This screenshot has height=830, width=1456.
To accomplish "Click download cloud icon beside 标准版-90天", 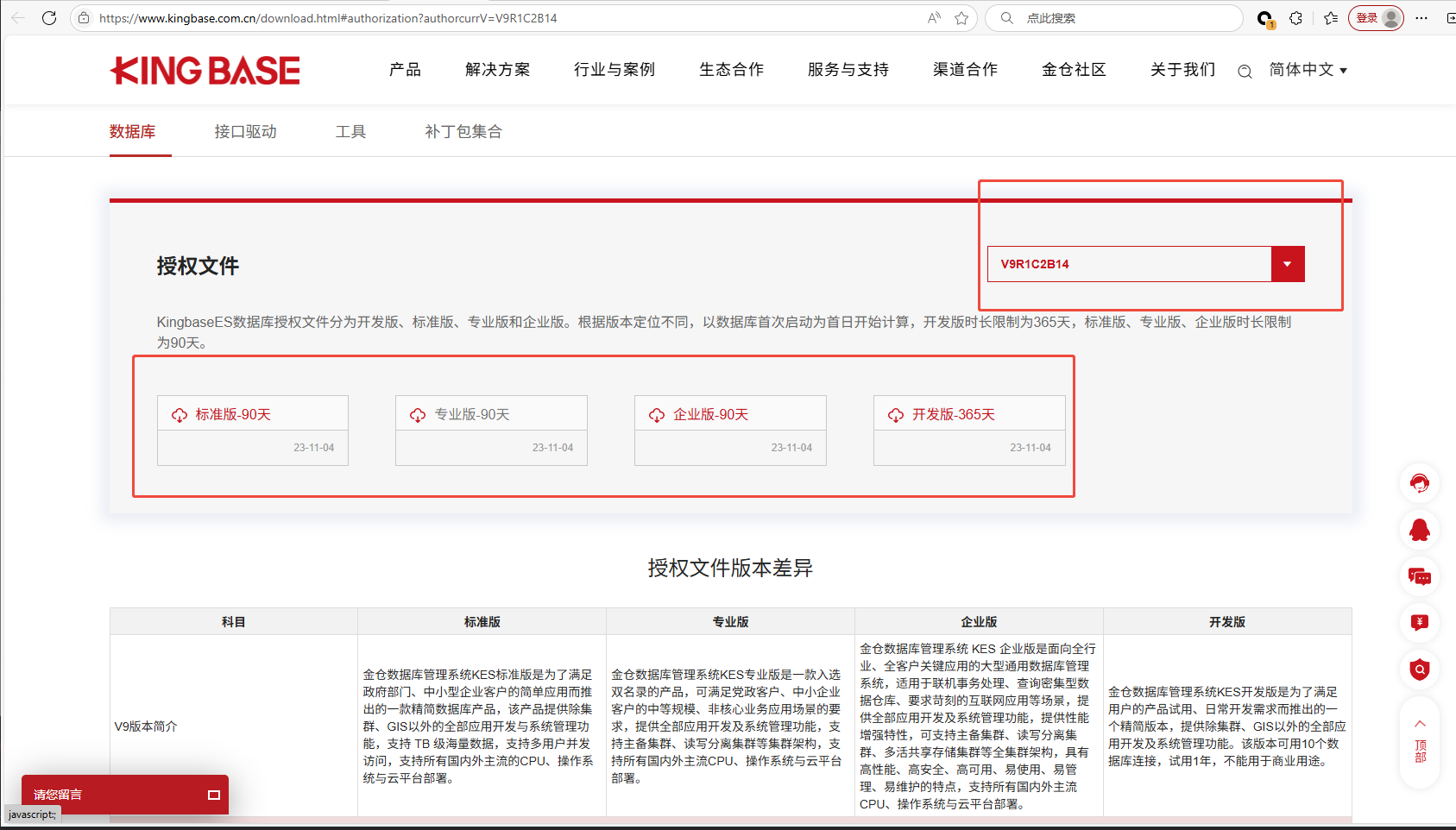I will [x=180, y=415].
